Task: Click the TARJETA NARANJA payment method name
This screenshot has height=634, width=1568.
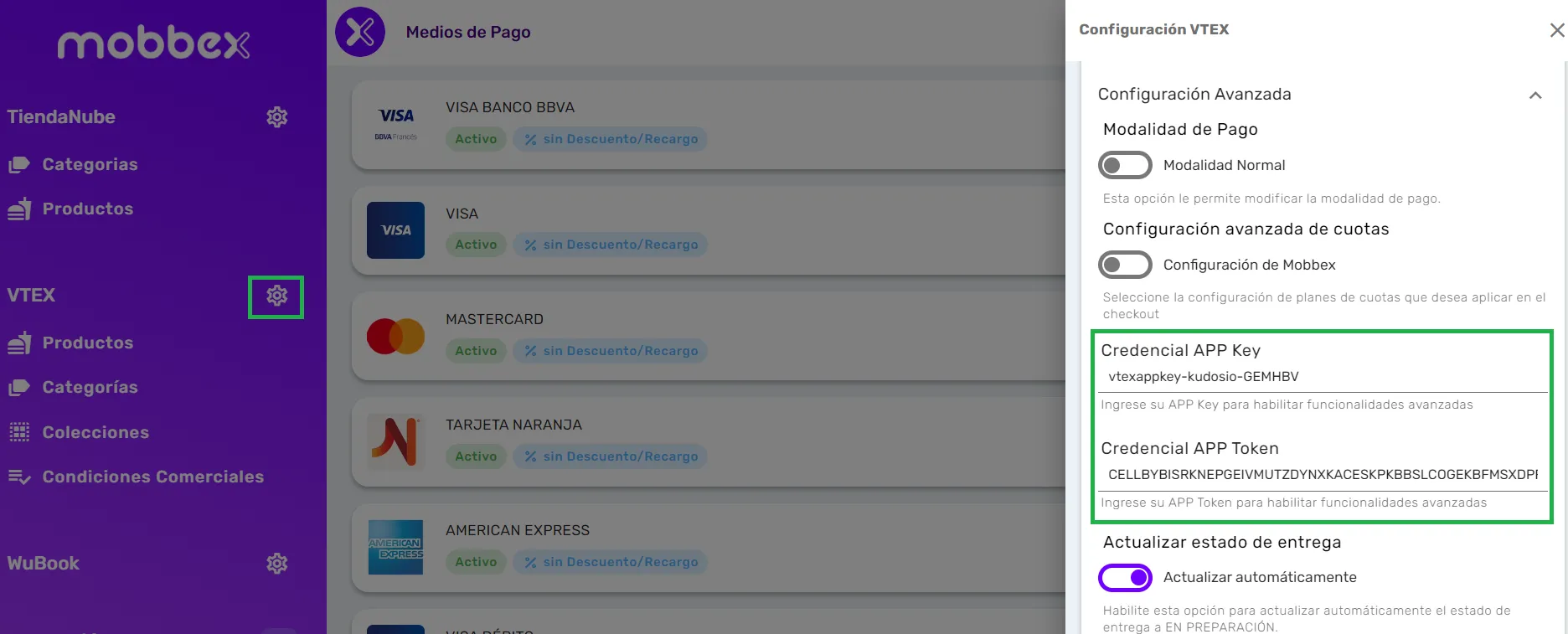Action: (x=513, y=425)
